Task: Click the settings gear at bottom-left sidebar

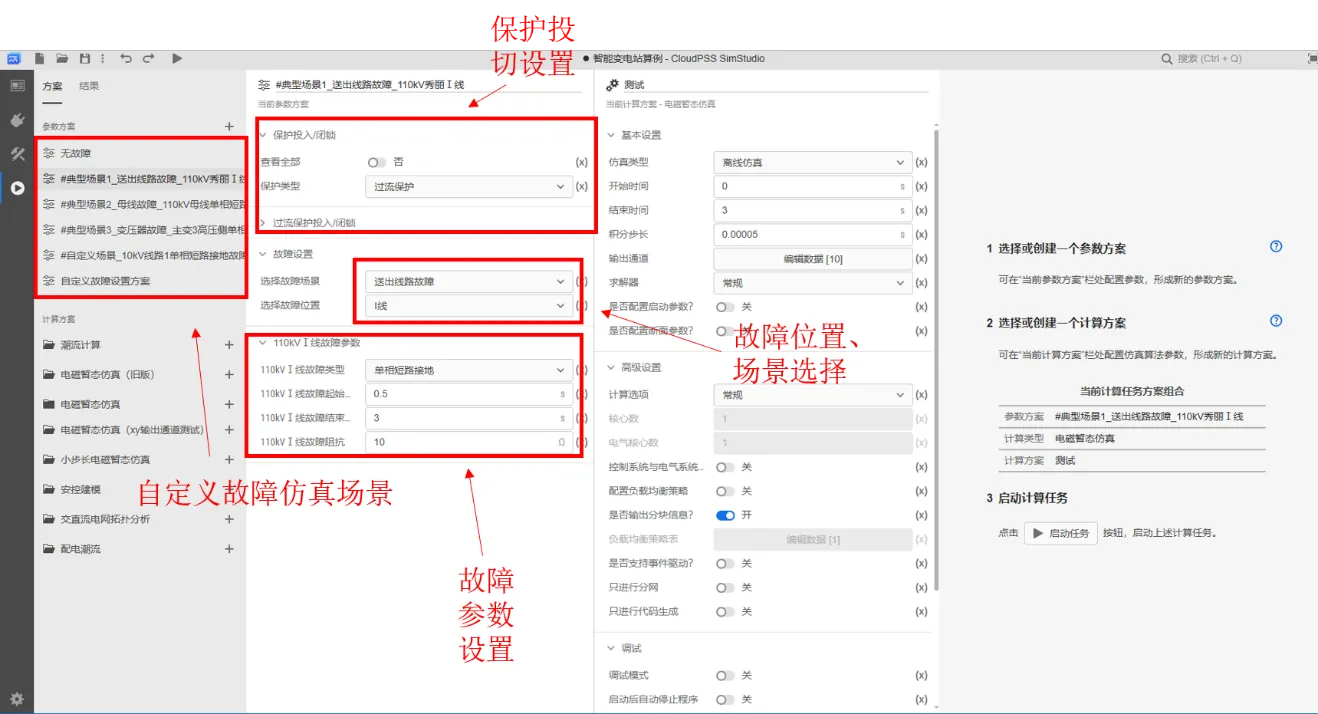Action: click(16, 699)
